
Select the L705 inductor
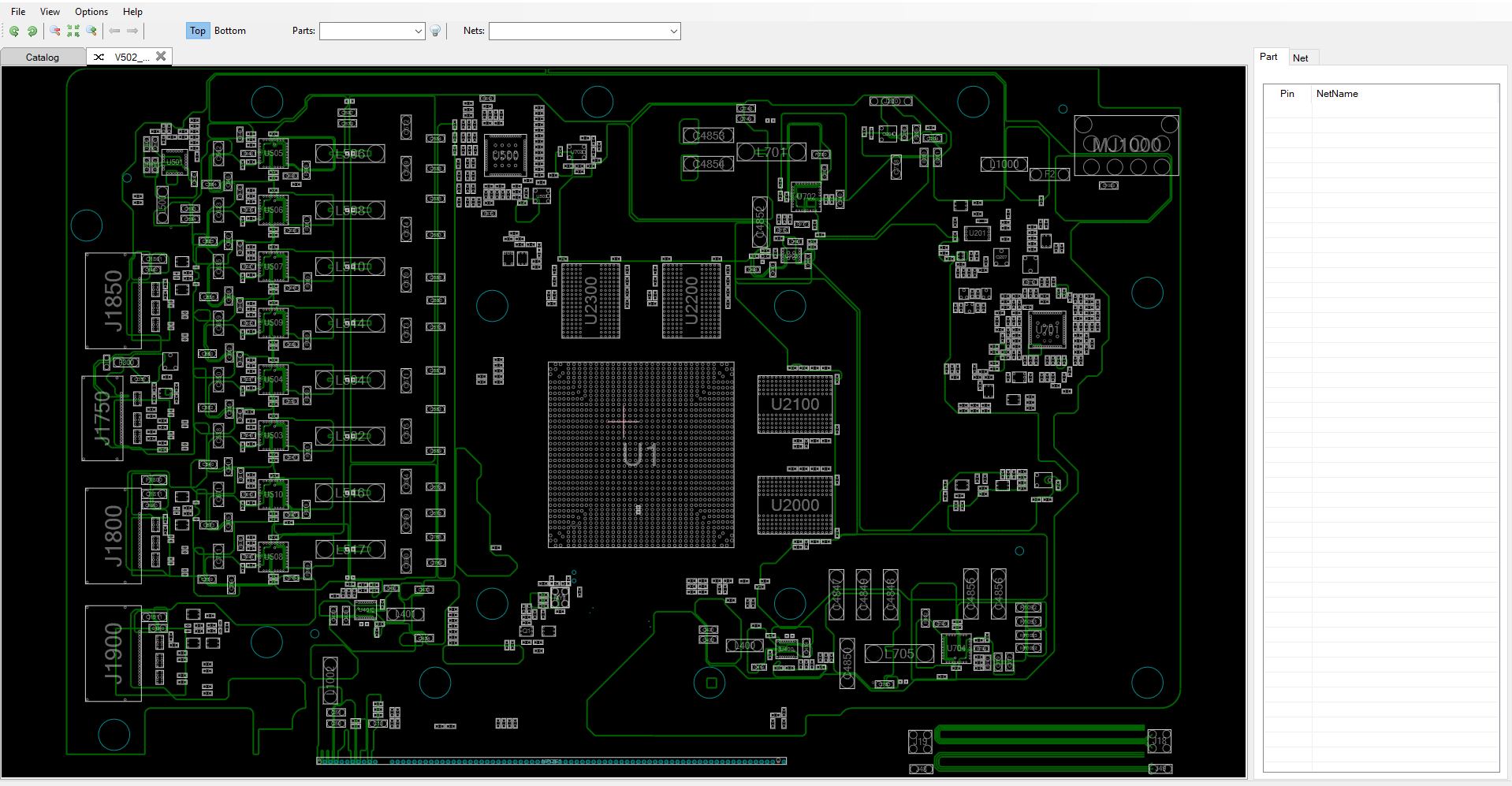click(899, 654)
